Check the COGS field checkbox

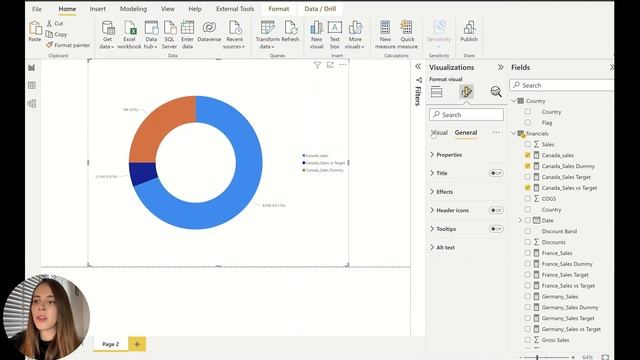[528, 198]
